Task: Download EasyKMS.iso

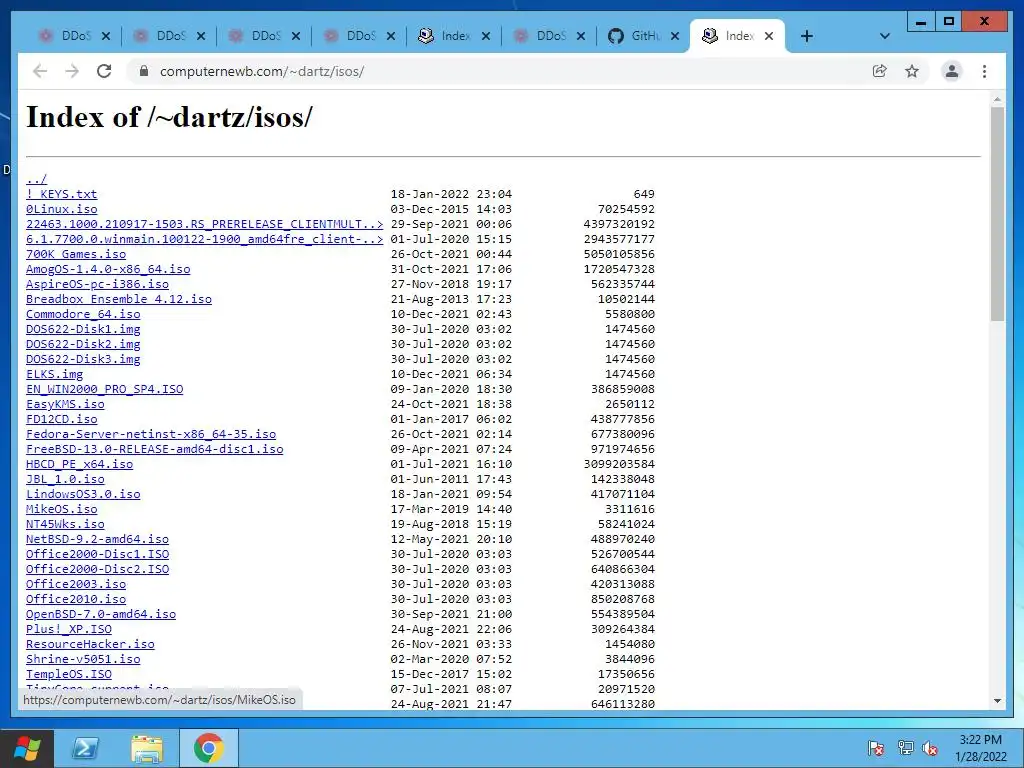Action: (x=65, y=404)
